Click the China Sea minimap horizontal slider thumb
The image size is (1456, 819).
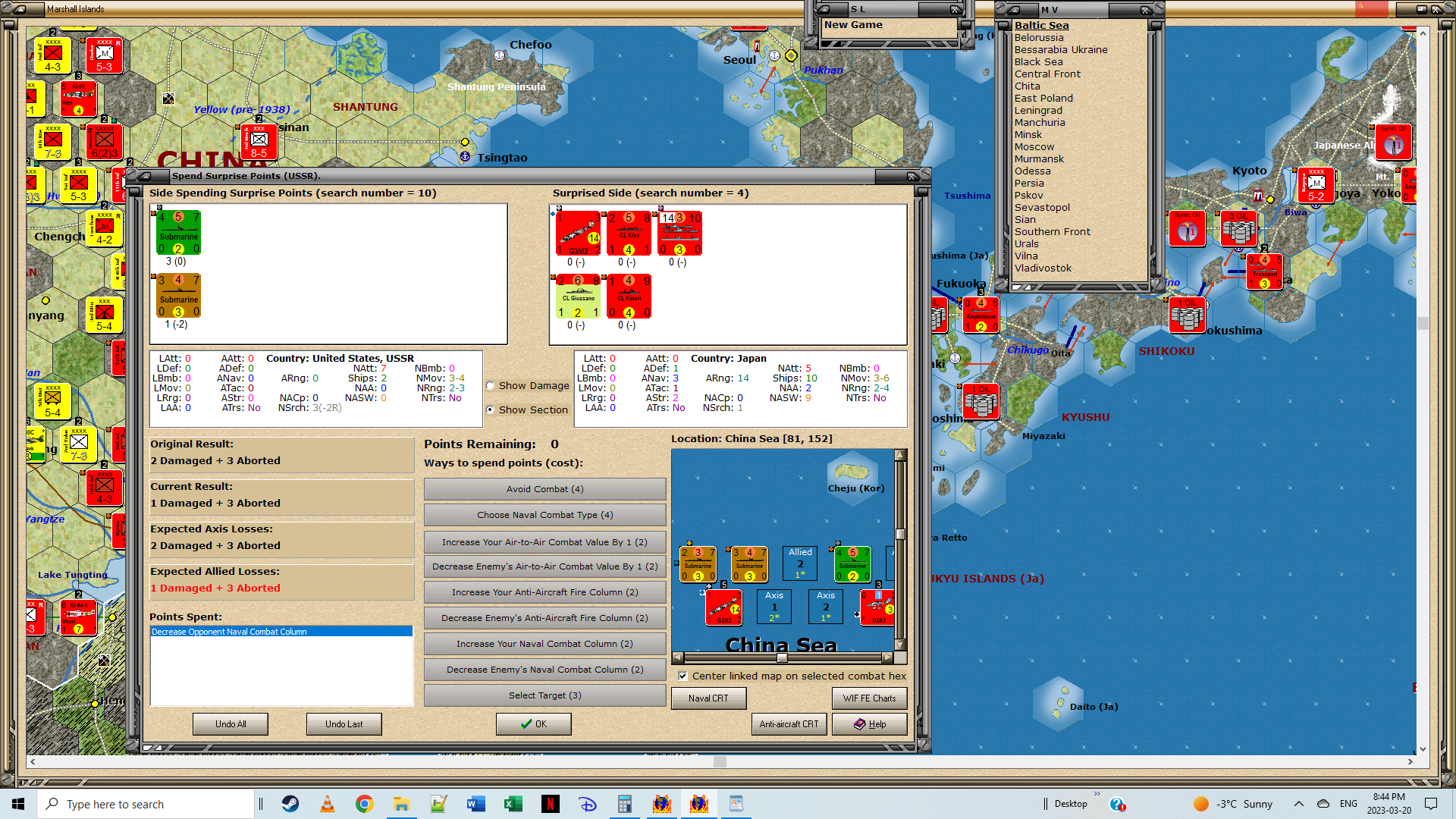[x=781, y=657]
